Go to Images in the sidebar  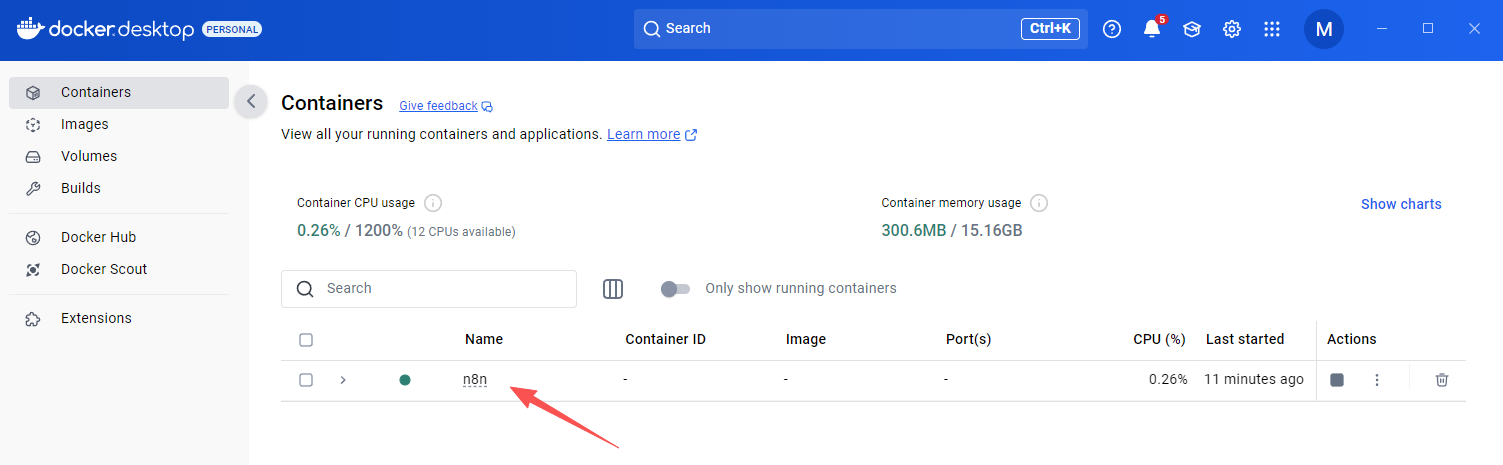point(84,124)
